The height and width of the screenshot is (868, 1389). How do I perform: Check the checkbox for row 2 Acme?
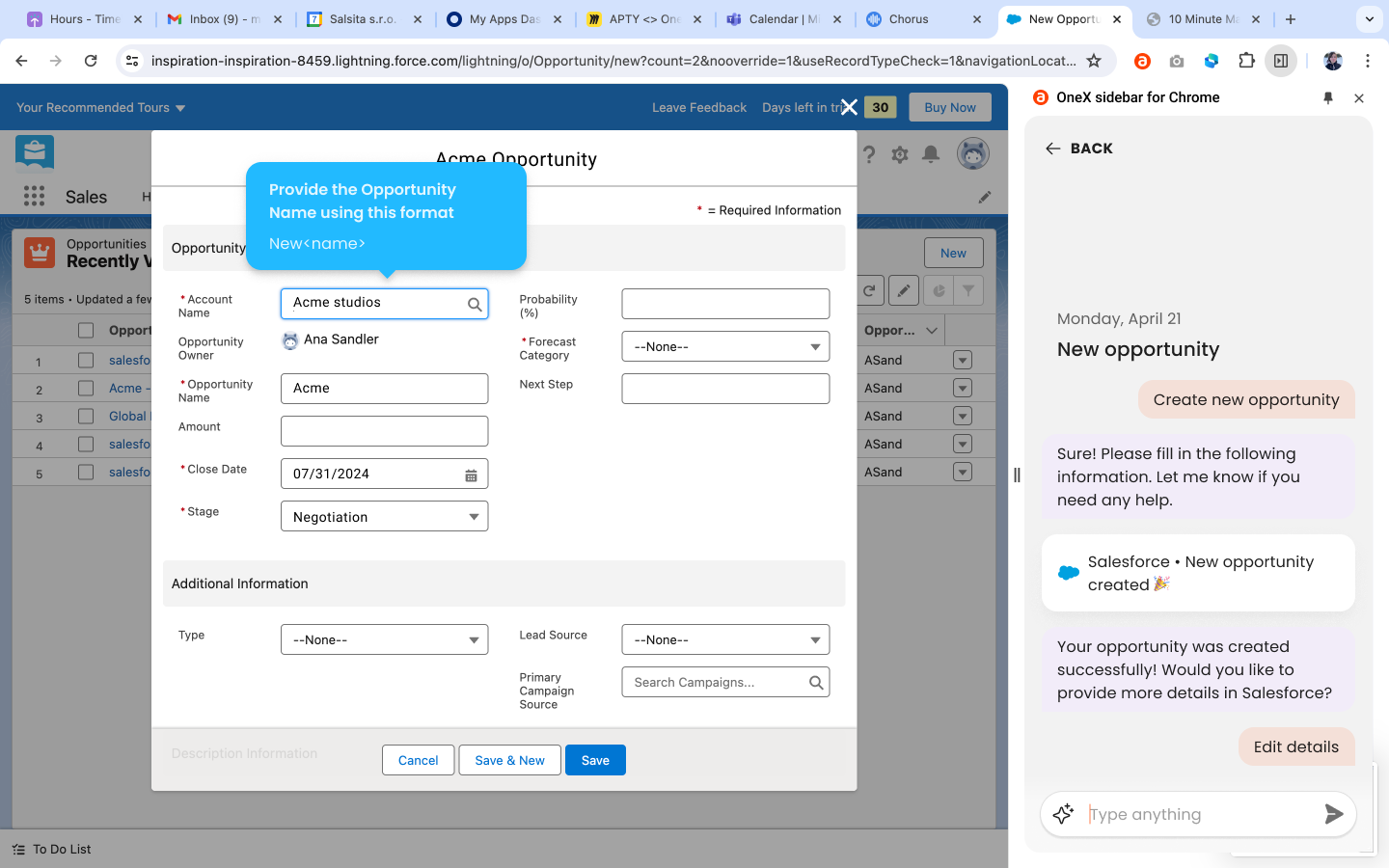click(86, 388)
